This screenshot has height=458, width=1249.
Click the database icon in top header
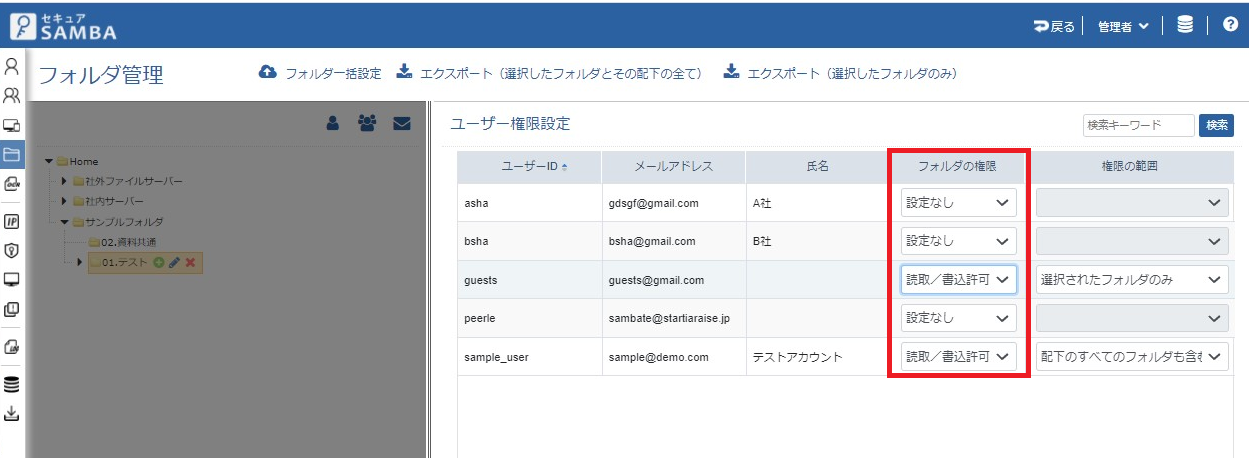click(x=1185, y=26)
